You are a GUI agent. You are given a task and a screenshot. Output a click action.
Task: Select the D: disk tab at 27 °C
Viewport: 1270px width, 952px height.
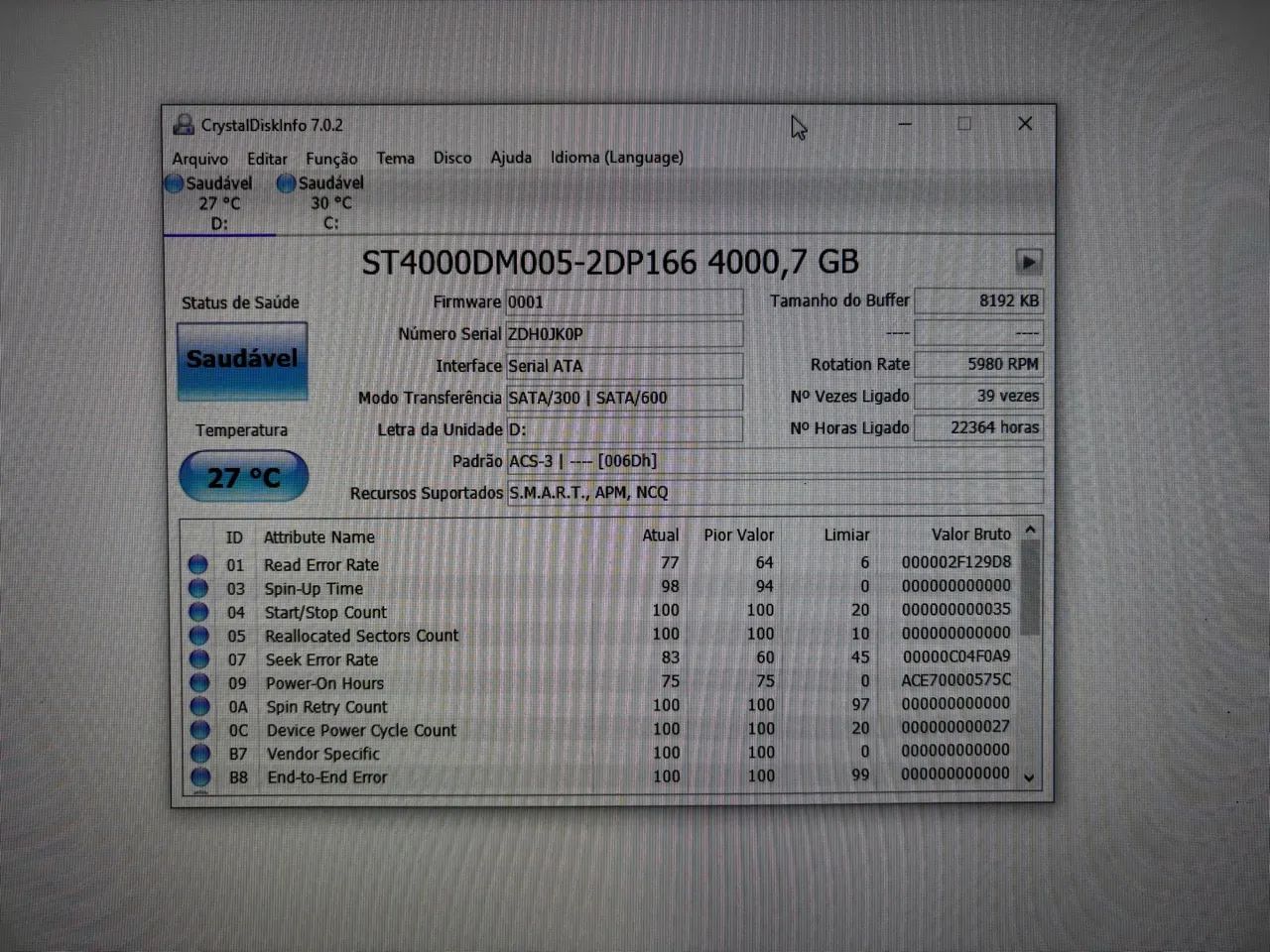click(218, 203)
